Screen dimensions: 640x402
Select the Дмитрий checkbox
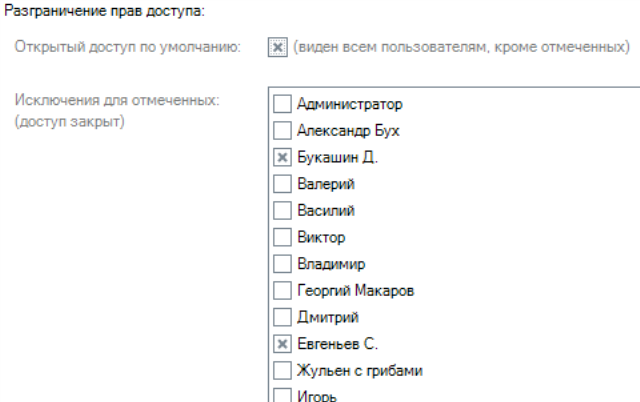[x=283, y=318]
